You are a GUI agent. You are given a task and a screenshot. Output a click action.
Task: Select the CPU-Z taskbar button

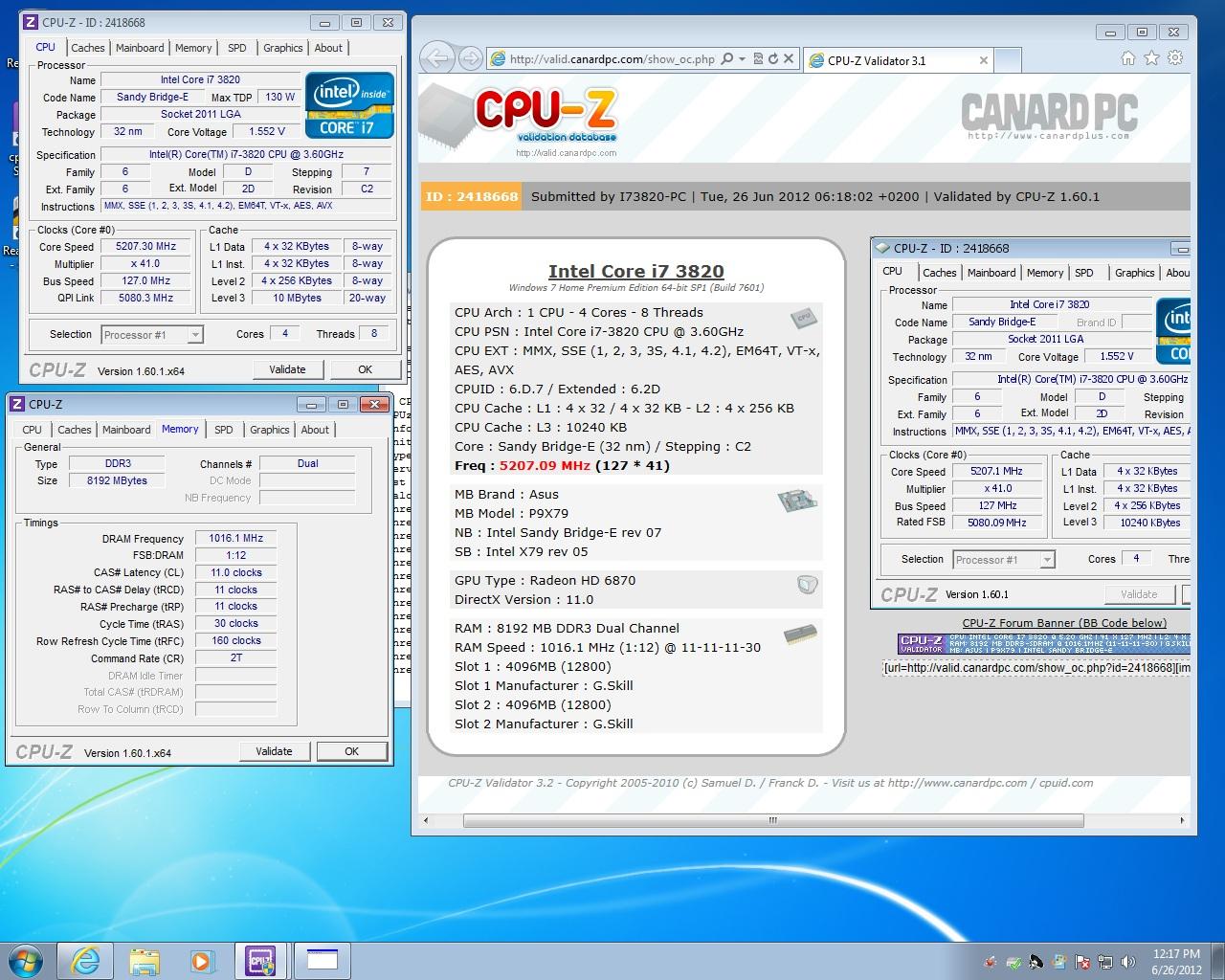(x=262, y=960)
